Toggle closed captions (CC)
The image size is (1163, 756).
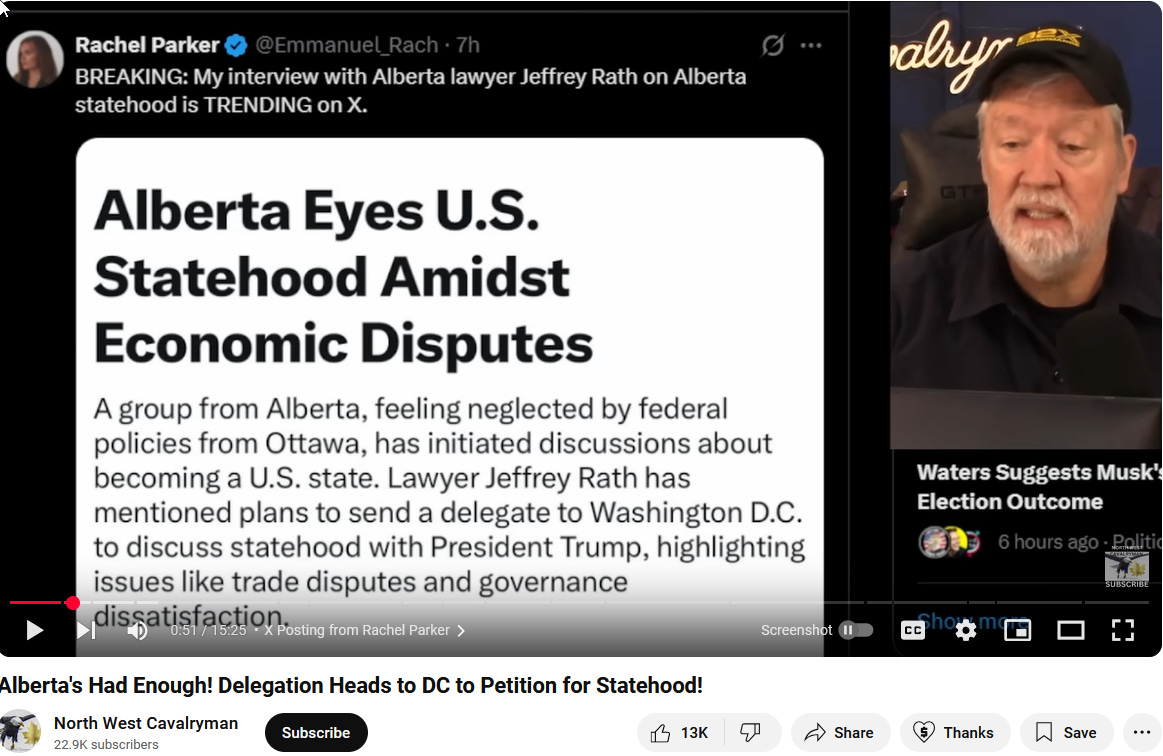(x=912, y=630)
